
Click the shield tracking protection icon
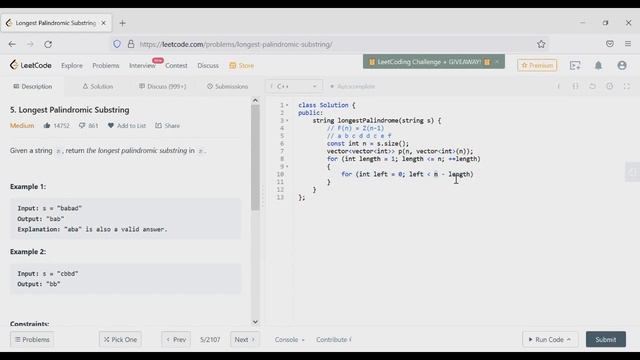pos(117,44)
